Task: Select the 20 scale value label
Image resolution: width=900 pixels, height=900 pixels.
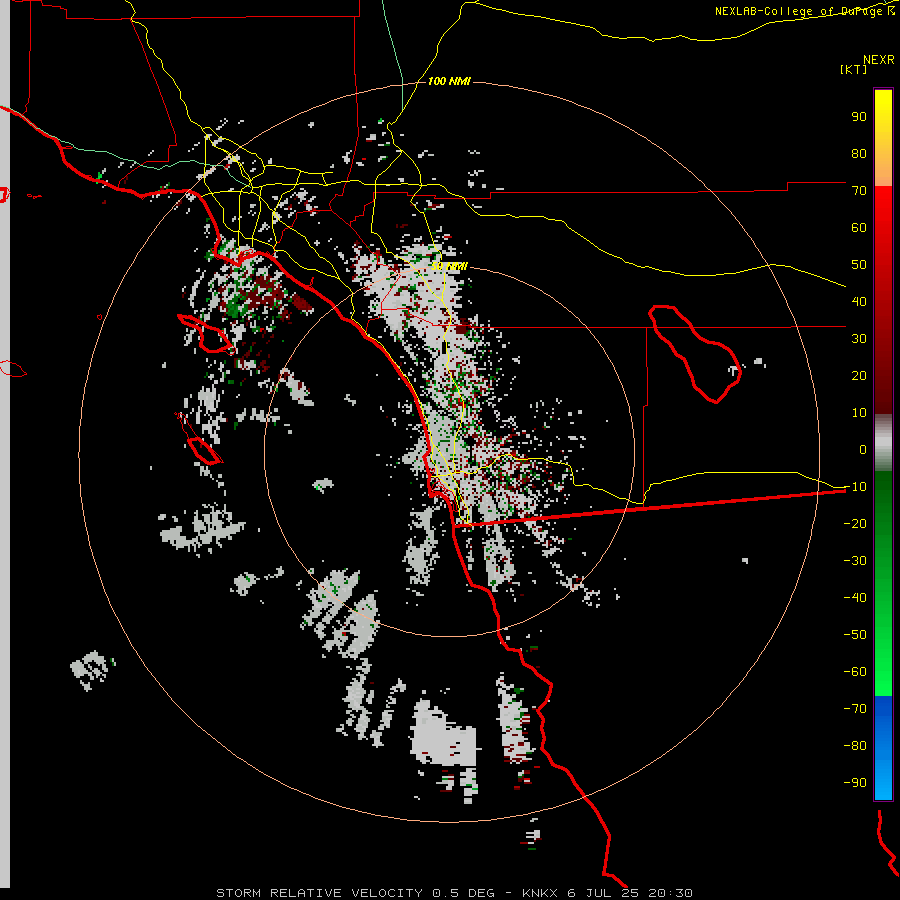Action: pyautogui.click(x=859, y=375)
